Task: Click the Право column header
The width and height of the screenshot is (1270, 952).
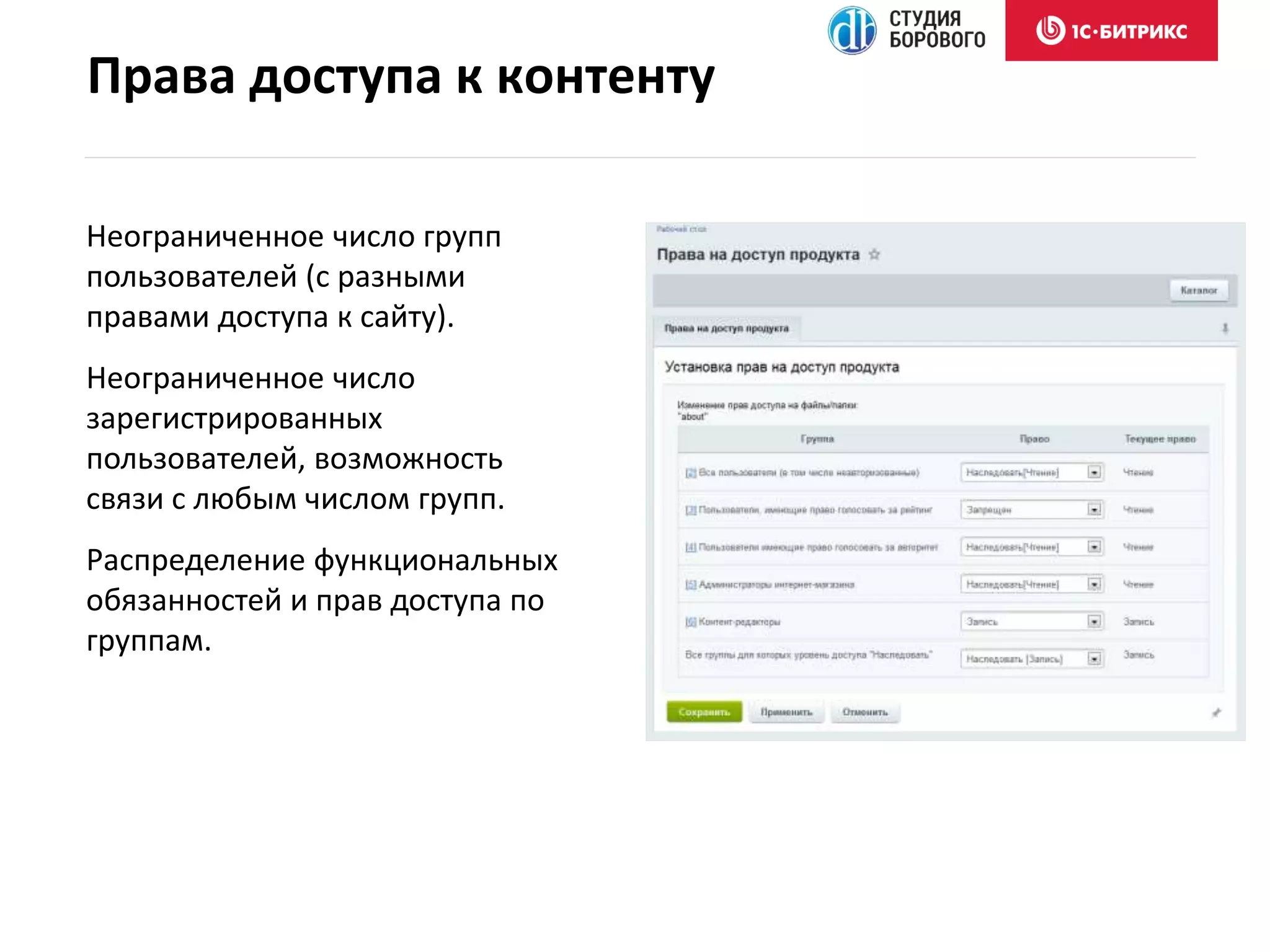Action: (1034, 439)
